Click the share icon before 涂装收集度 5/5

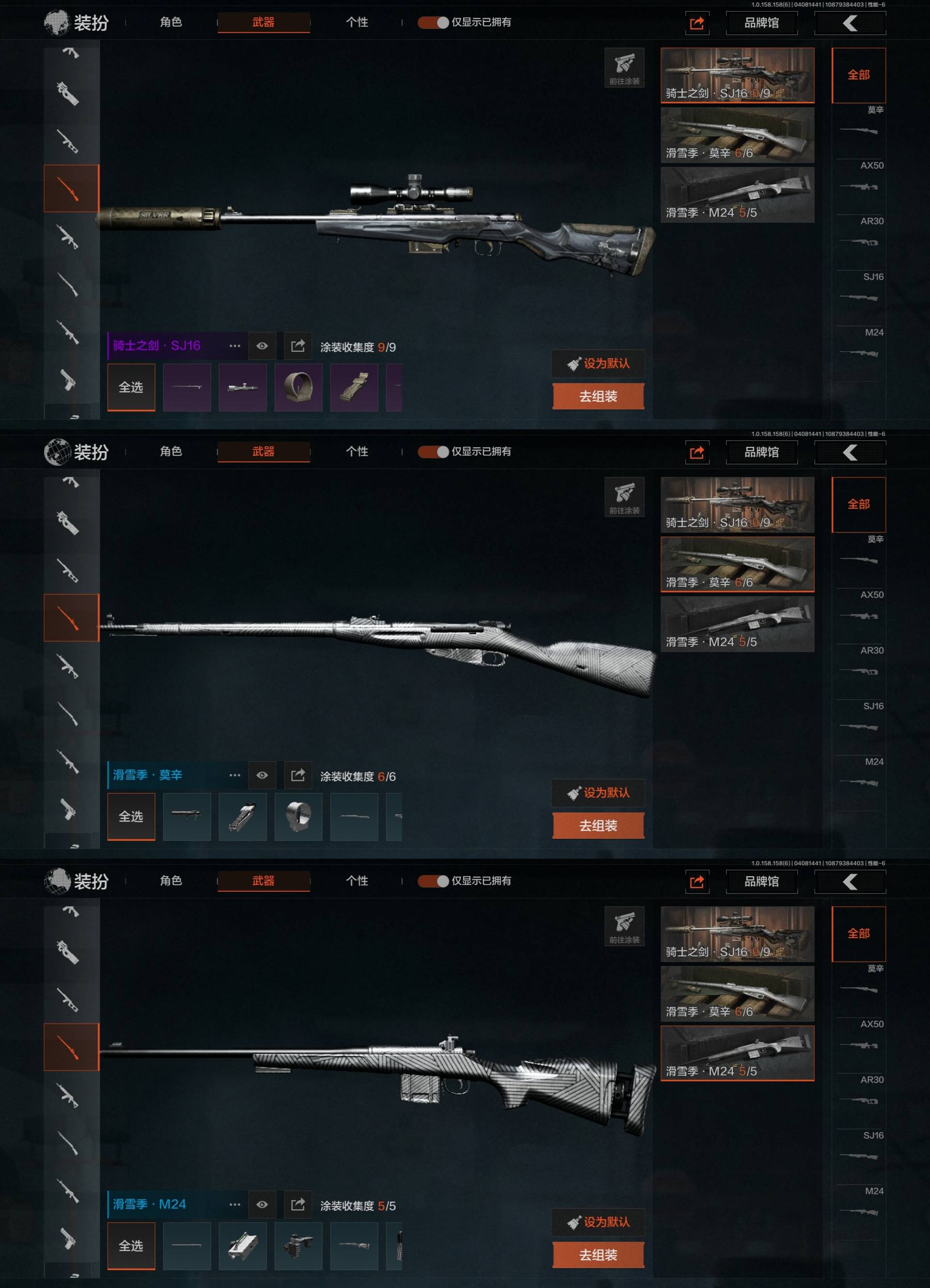[x=297, y=1205]
